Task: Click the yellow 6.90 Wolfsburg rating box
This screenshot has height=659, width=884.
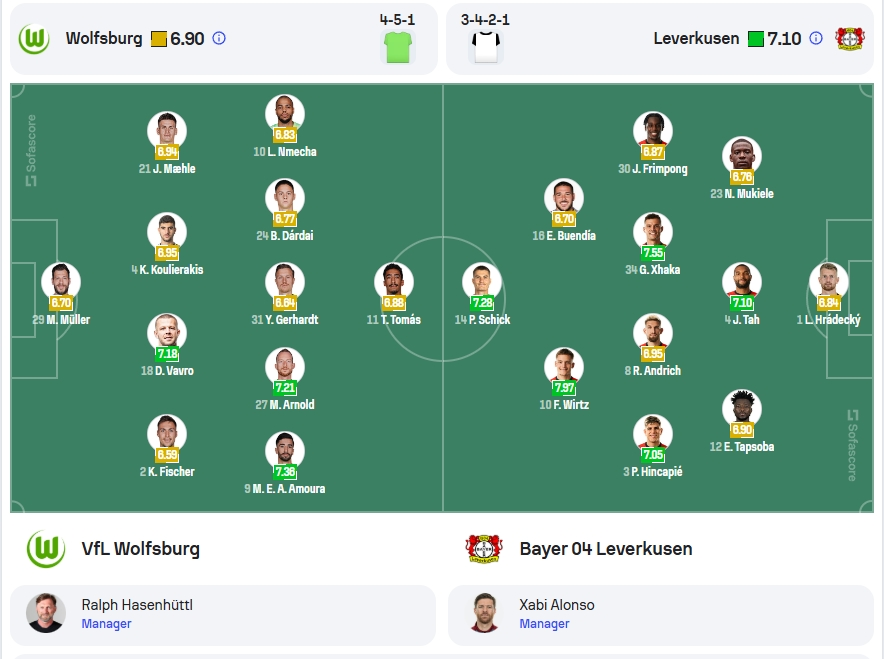Action: 159,39
